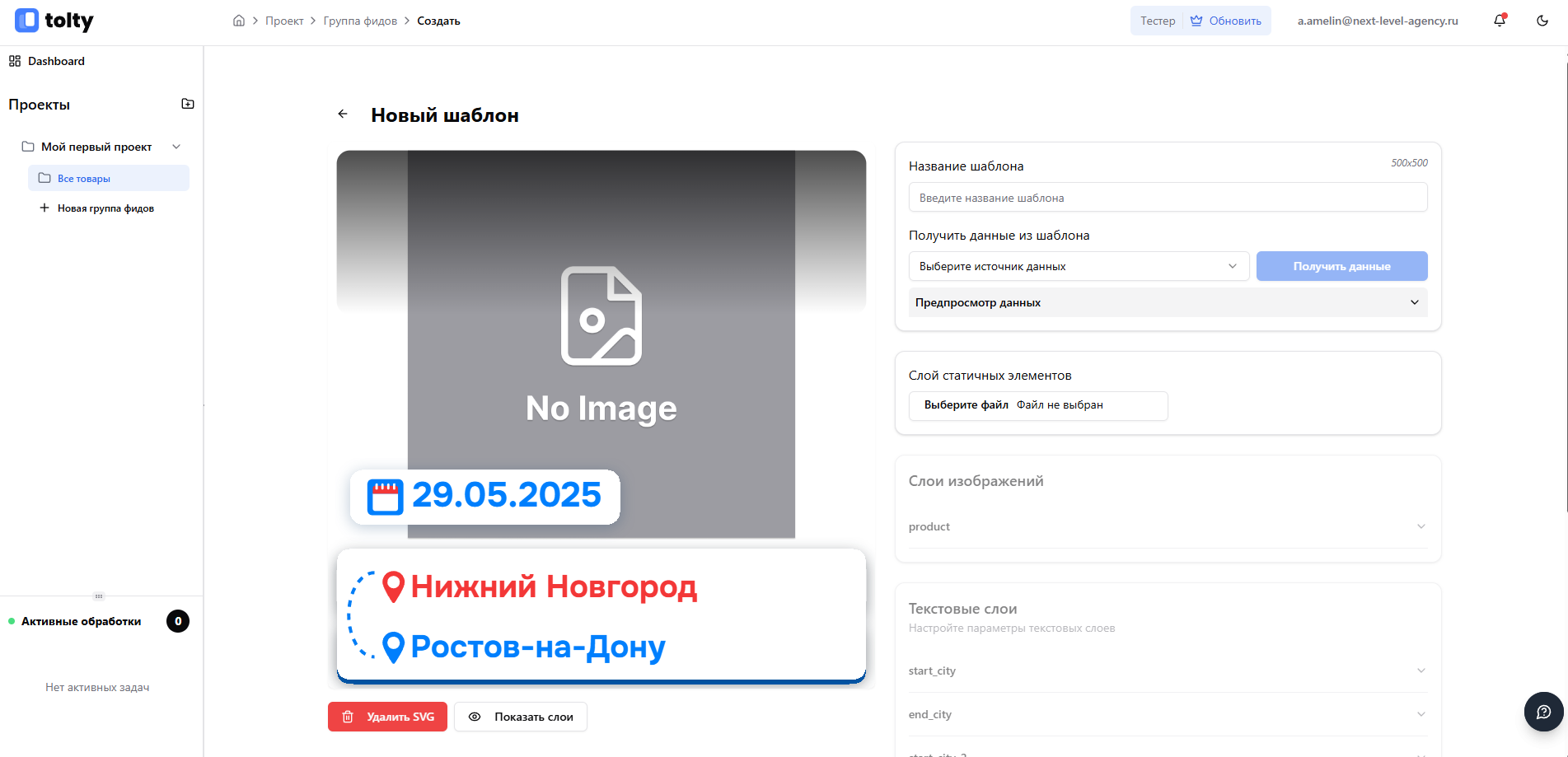Open the account email a.amelin@next-level-agency.ru

click(x=1378, y=21)
